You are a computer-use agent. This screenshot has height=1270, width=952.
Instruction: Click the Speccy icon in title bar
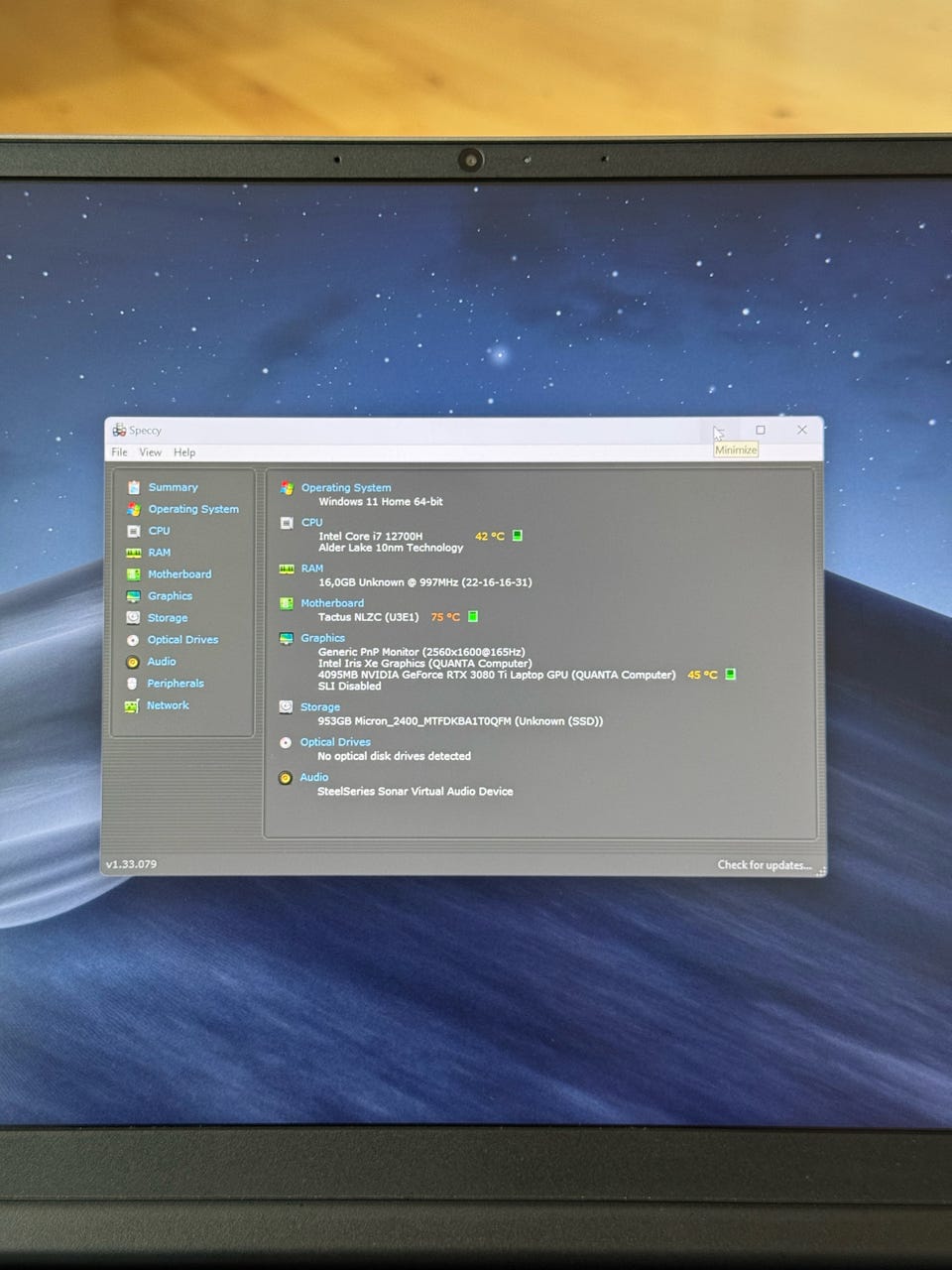click(119, 430)
